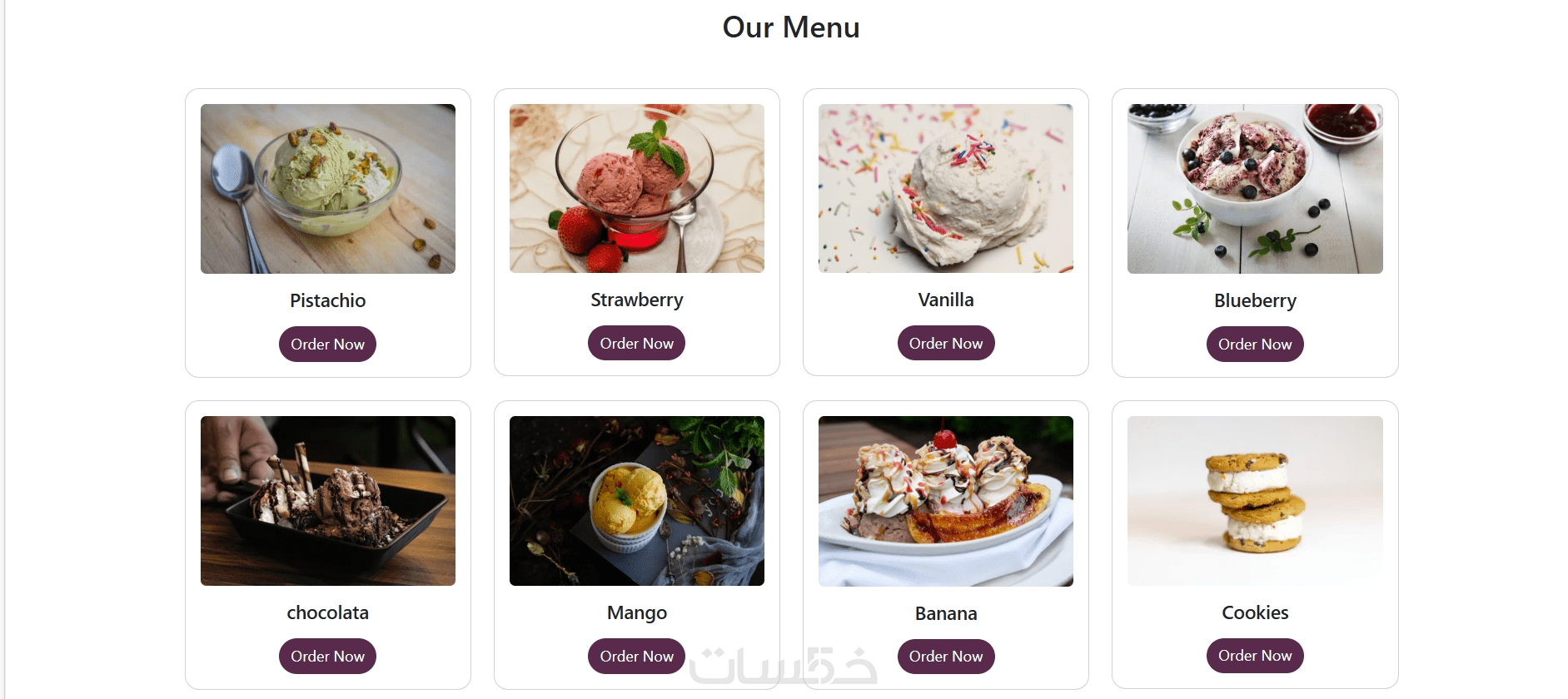Click Order Now under chocolata
1568x699 pixels.
coord(327,657)
